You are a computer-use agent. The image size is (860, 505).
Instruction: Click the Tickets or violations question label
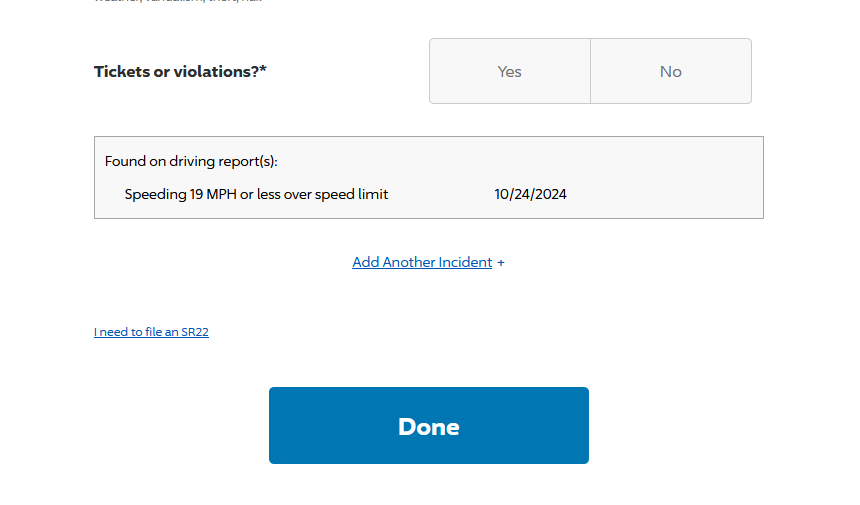180,71
